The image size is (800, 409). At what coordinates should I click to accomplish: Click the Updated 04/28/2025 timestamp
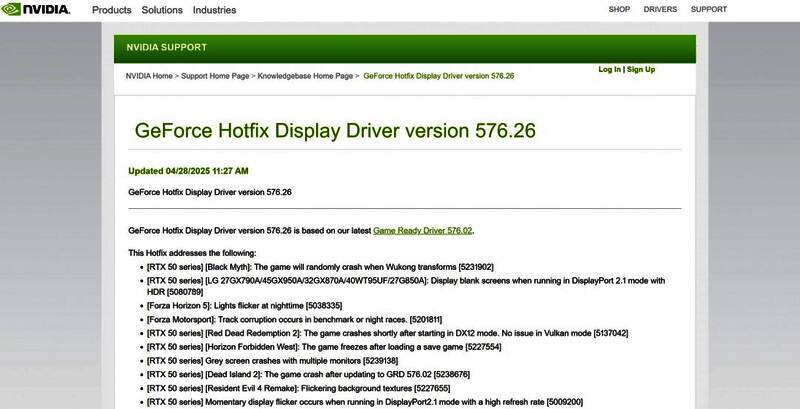pyautogui.click(x=188, y=170)
